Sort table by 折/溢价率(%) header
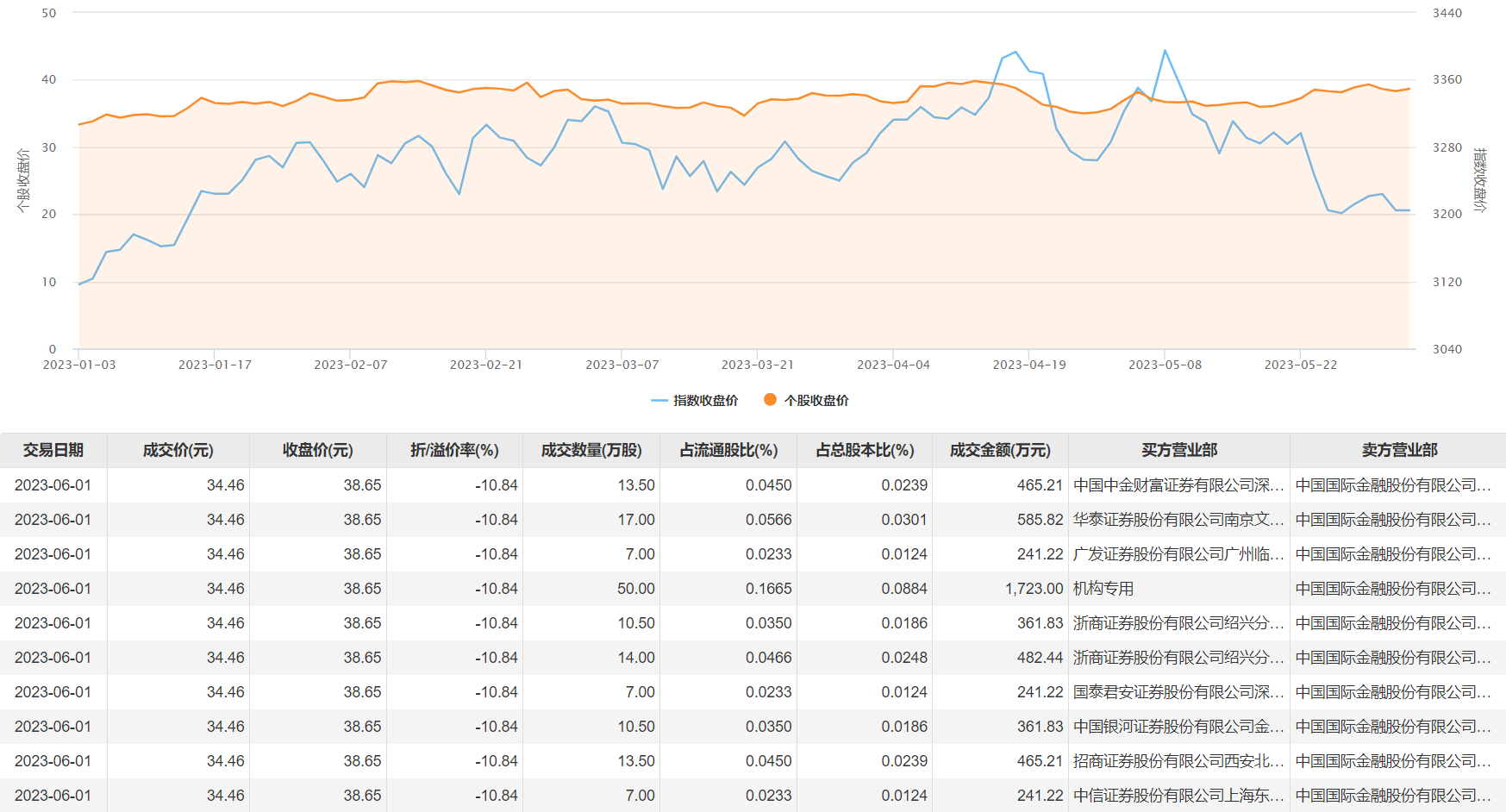This screenshot has width=1506, height=812. pyautogui.click(x=454, y=450)
